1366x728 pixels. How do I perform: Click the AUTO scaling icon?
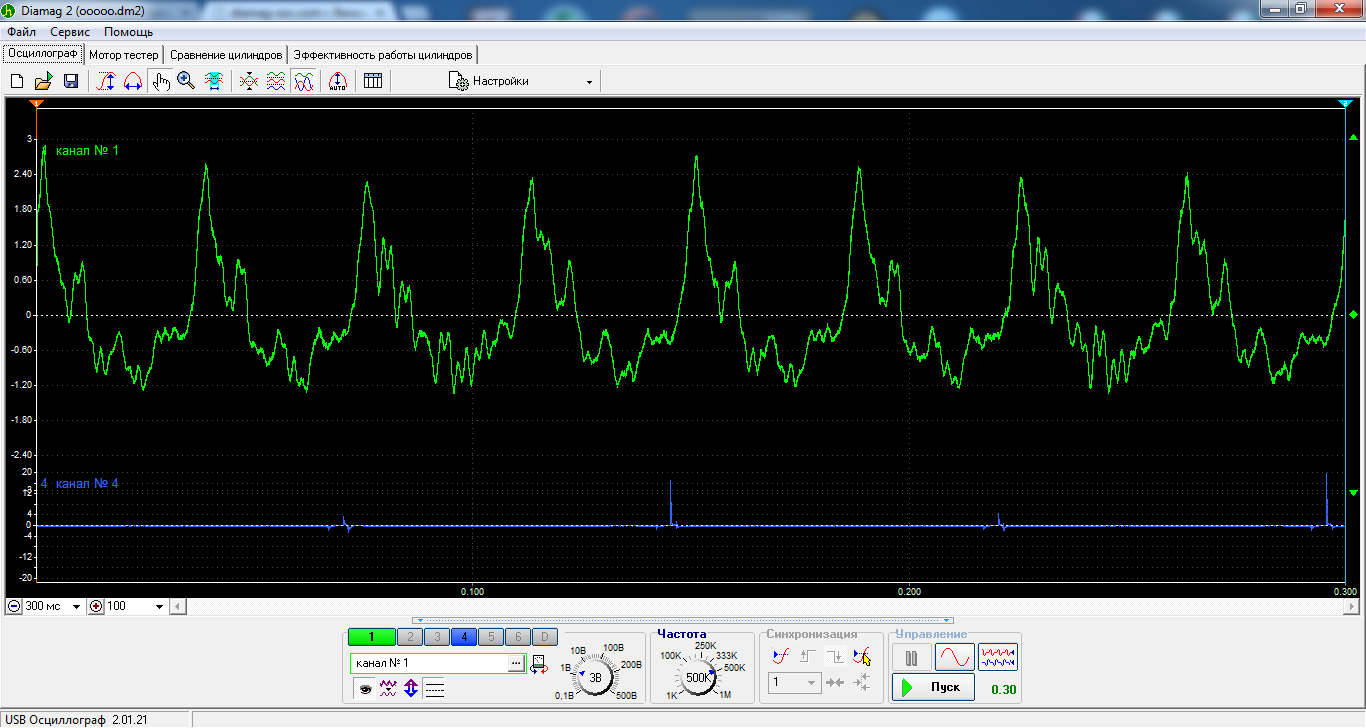tap(337, 82)
